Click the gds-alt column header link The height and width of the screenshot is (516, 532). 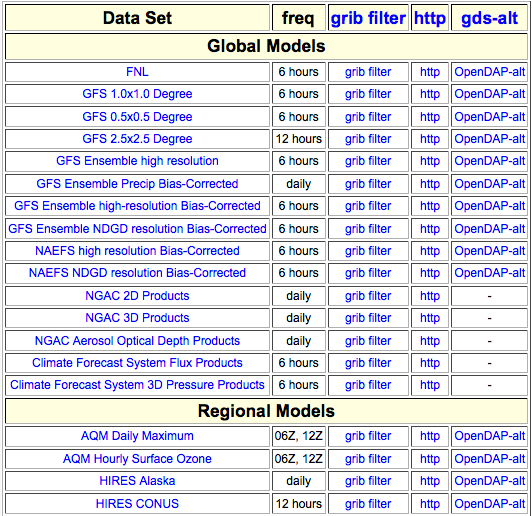tap(489, 18)
